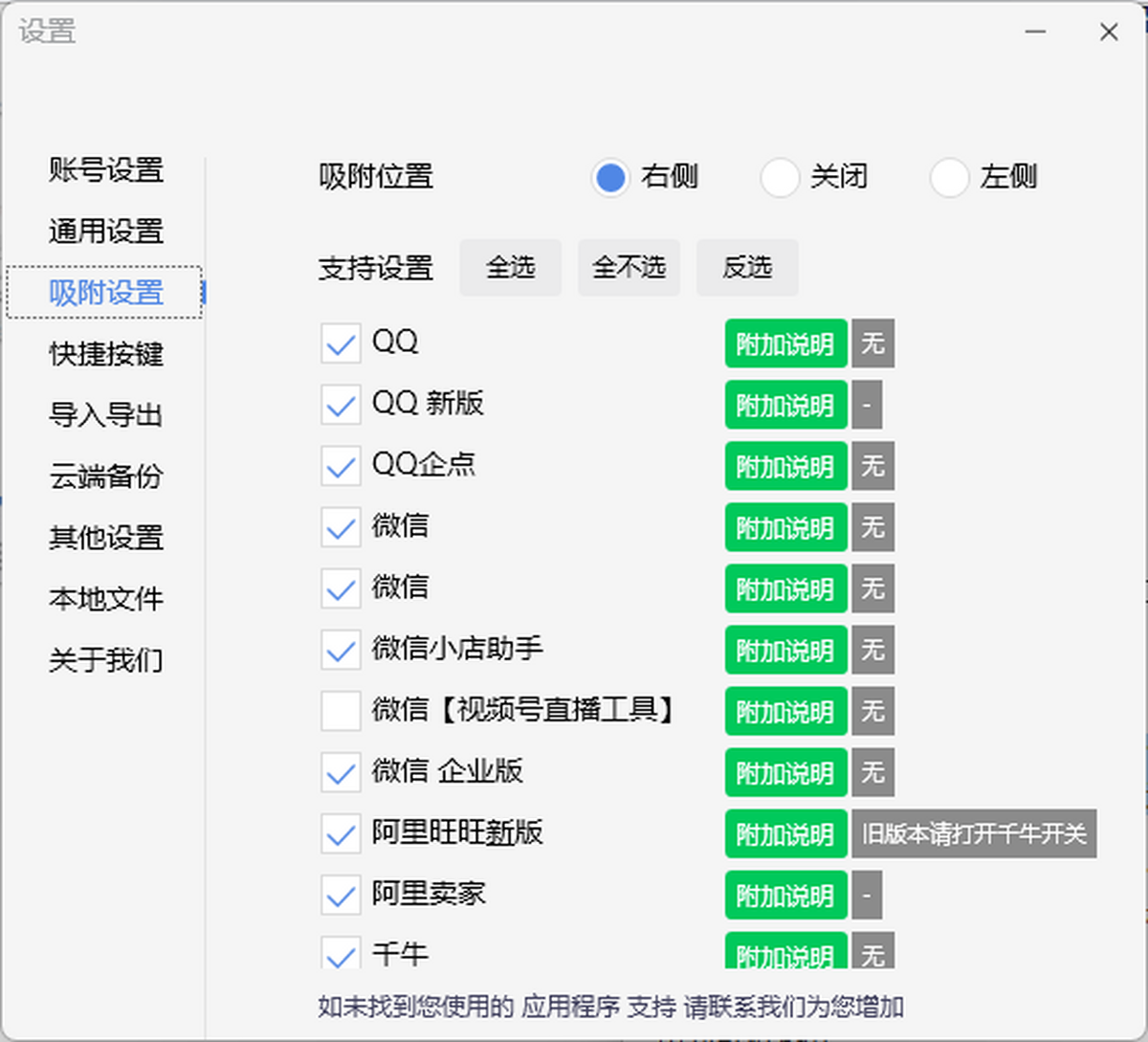The height and width of the screenshot is (1042, 1148).
Task: Click 附加说明 for 微信小店助手
Action: click(x=785, y=650)
